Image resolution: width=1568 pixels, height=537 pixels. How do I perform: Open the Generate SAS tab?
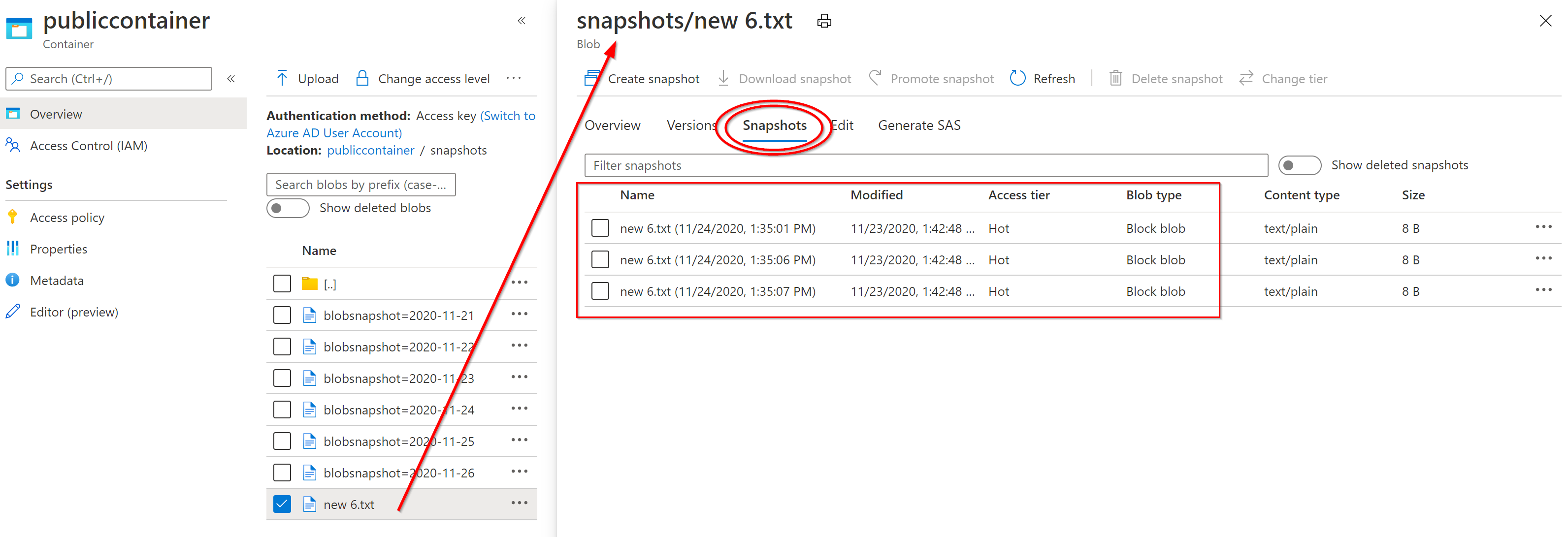point(919,126)
